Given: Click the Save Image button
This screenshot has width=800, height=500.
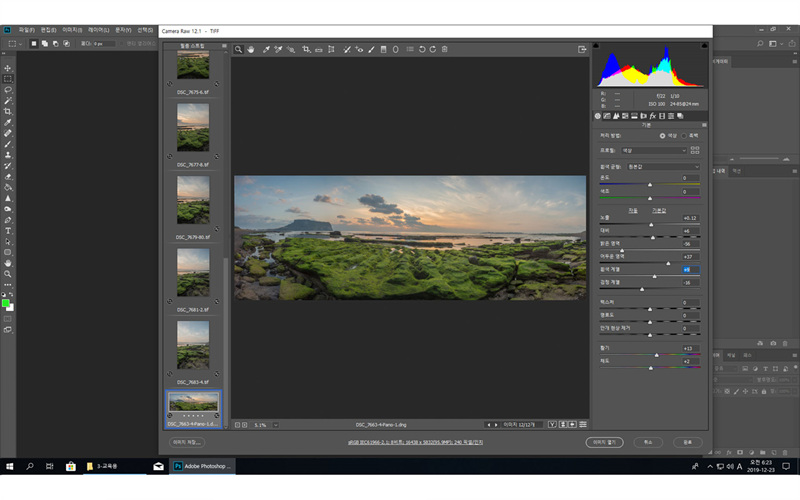Looking at the screenshot, I should [186, 442].
